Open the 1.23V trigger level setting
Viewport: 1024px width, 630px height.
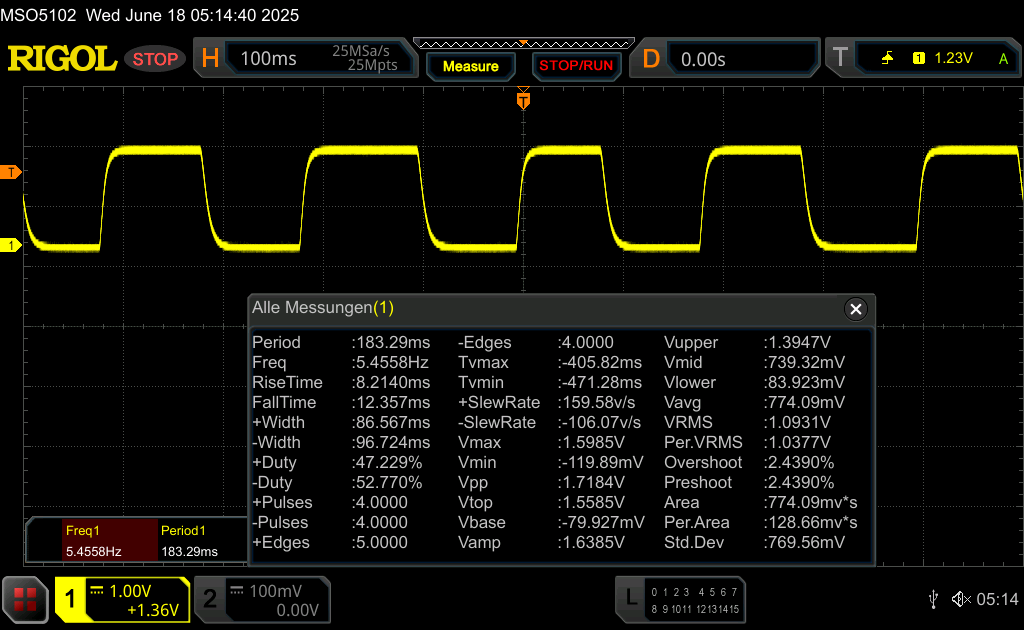click(x=952, y=59)
